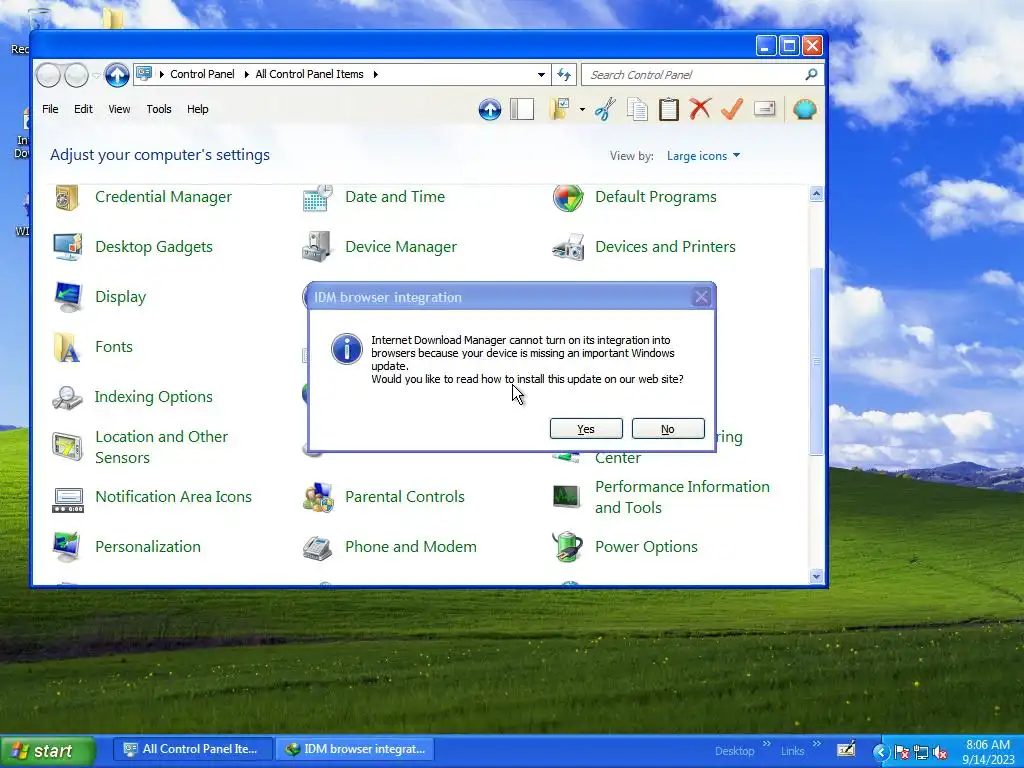Click the Back navigation button

tap(48, 75)
